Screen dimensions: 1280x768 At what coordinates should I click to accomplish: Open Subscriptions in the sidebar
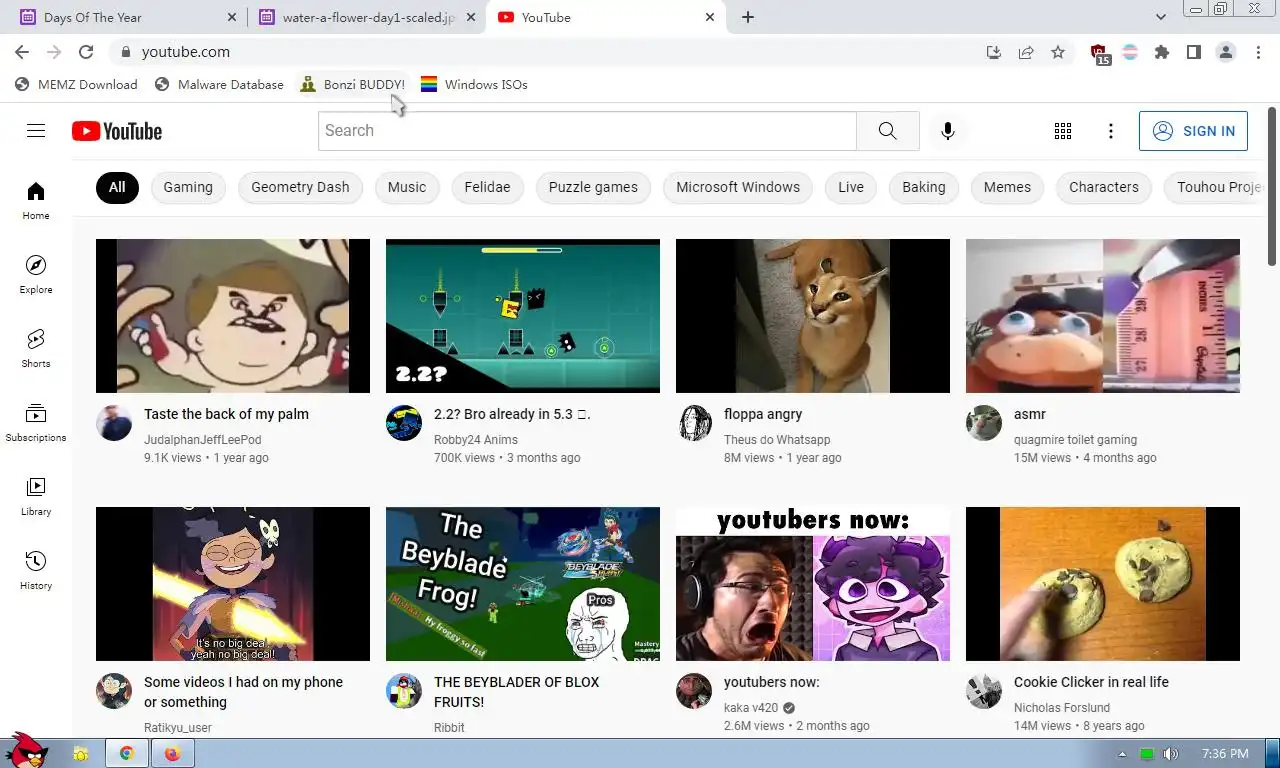click(x=36, y=422)
